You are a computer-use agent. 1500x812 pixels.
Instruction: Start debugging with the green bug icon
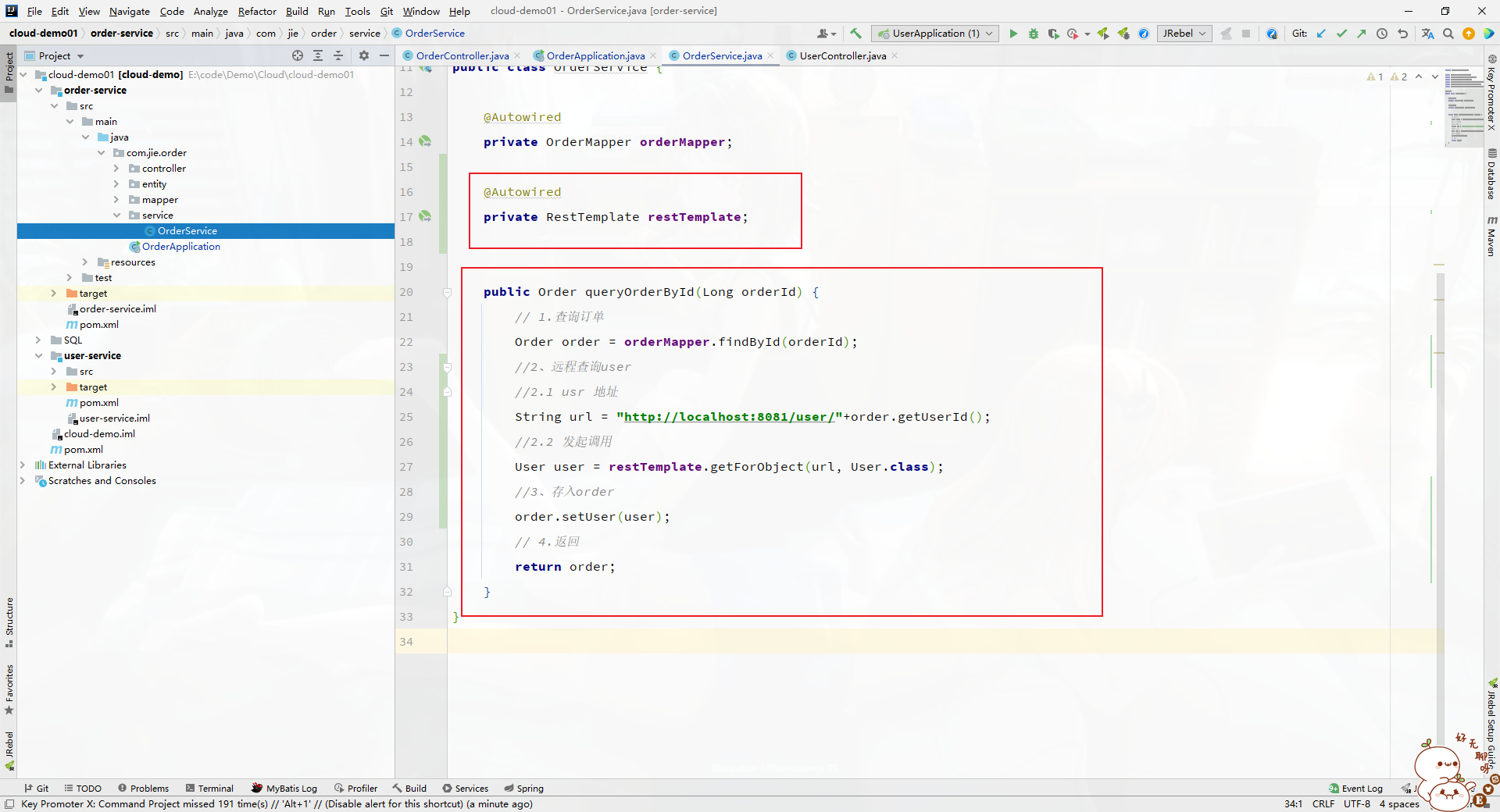click(1034, 34)
